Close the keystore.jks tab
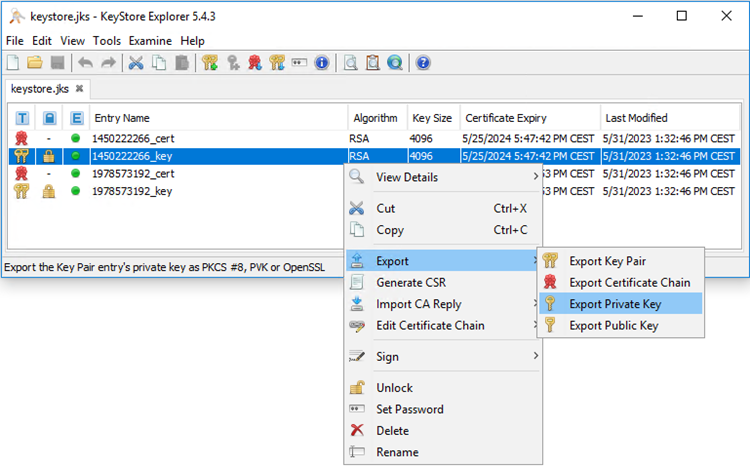Image resolution: width=750 pixels, height=467 pixels. tap(80, 88)
